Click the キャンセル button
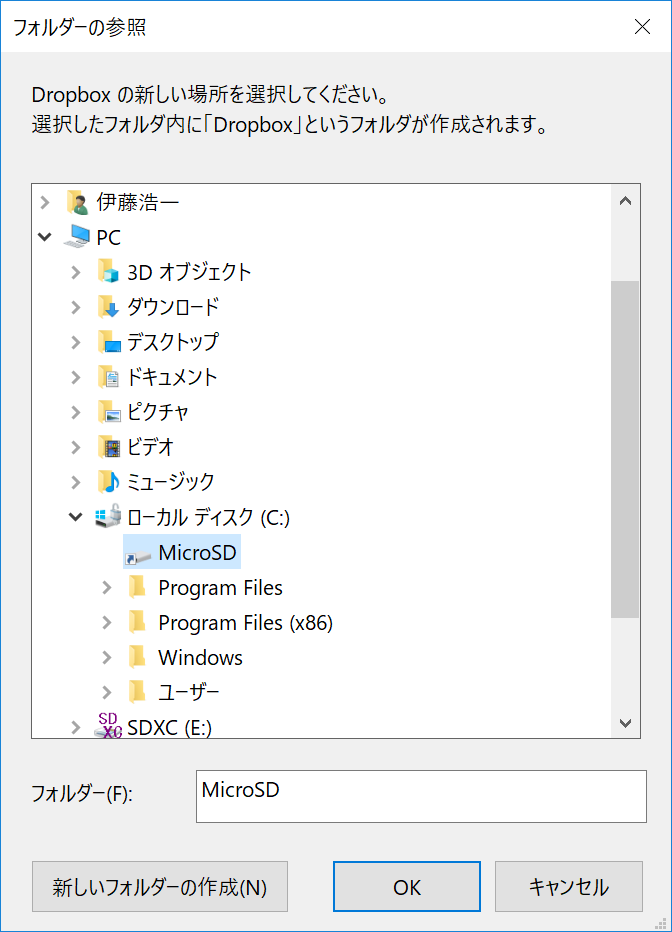 pos(569,886)
